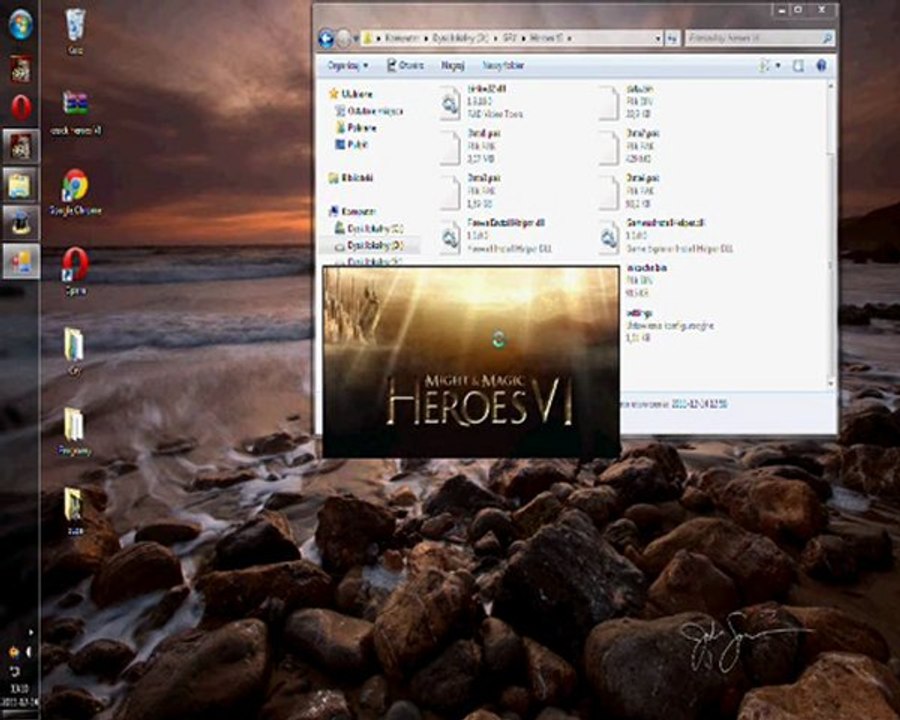This screenshot has width=900, height=720.
Task: Open Explorer help (blue question mark)
Action: click(x=821, y=65)
